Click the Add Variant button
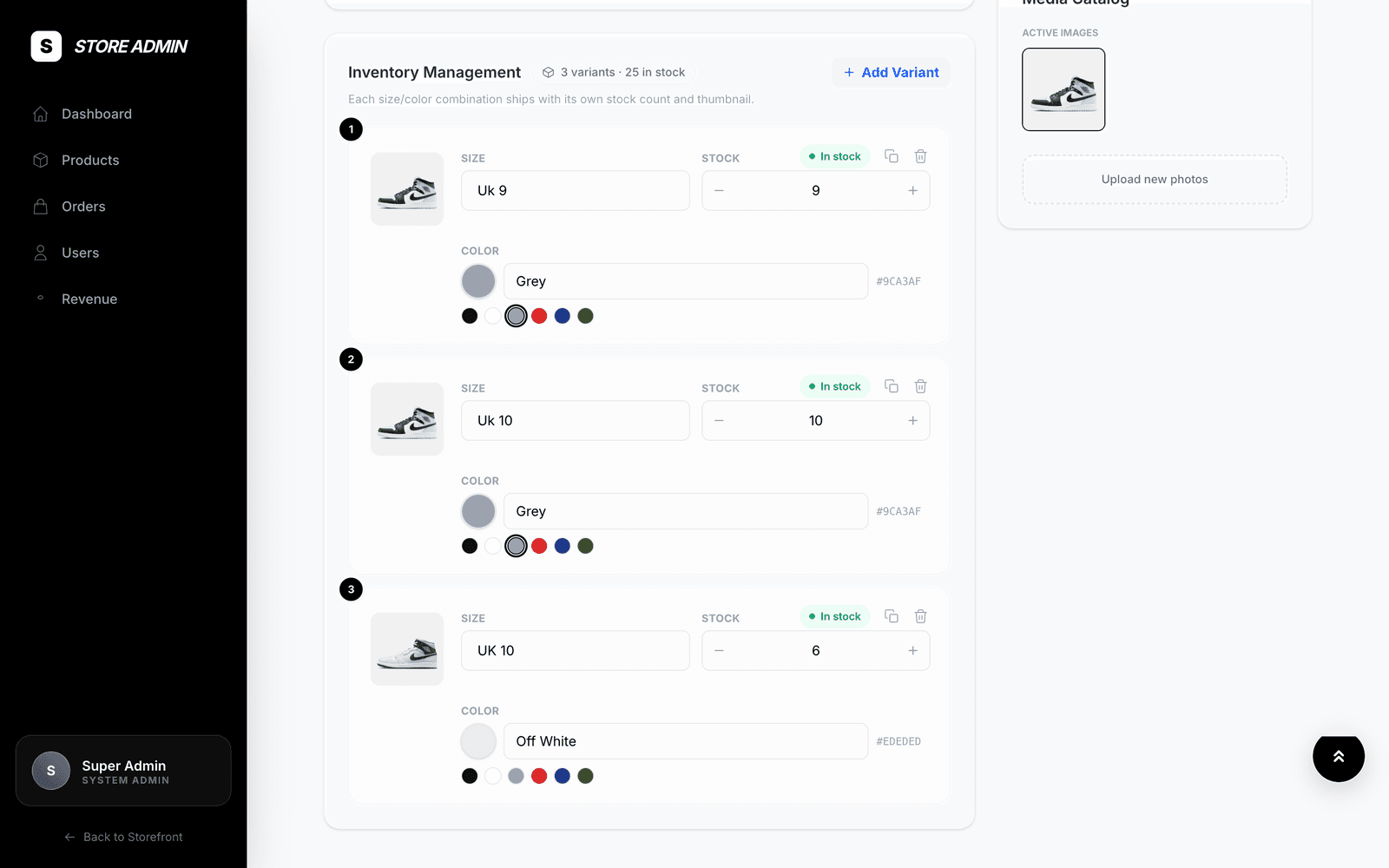 tap(891, 73)
